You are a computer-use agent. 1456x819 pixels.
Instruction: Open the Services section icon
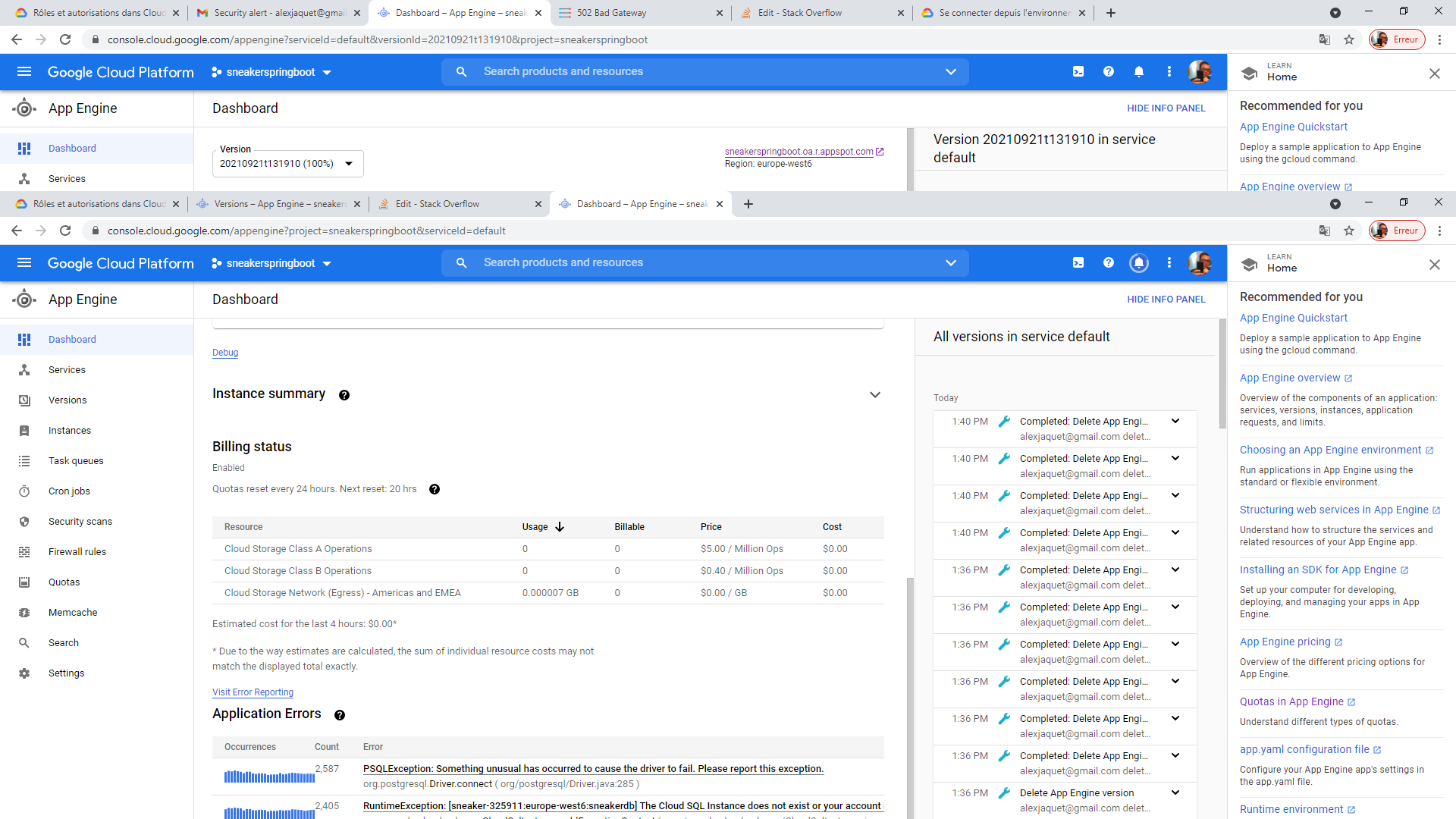click(x=25, y=370)
